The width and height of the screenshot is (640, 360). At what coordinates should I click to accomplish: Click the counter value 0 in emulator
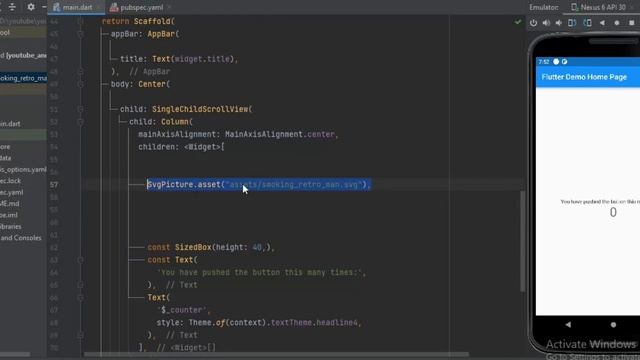click(613, 212)
